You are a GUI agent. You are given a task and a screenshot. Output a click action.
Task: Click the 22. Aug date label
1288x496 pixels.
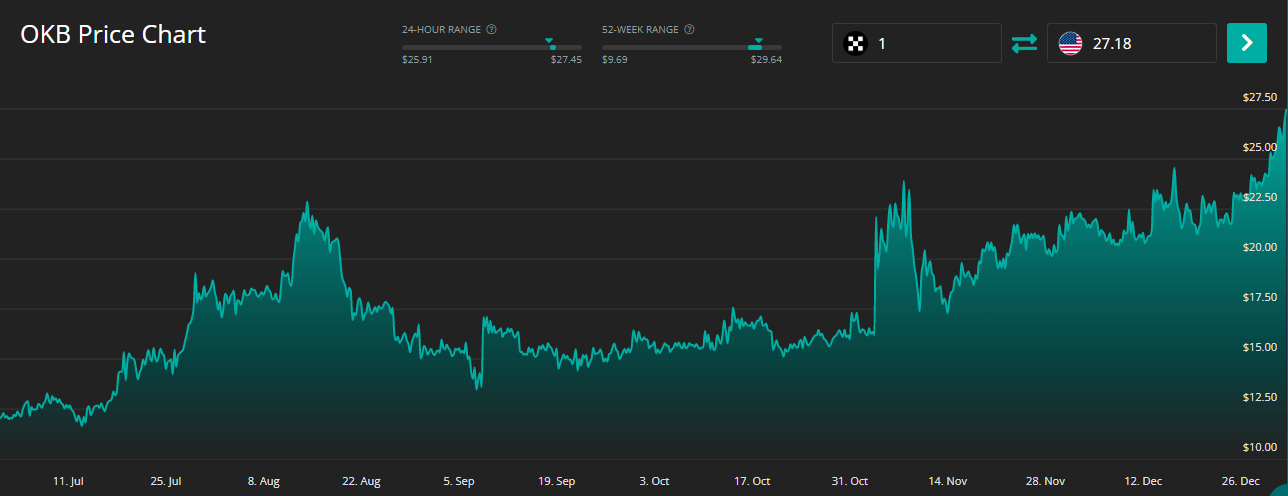pos(361,482)
